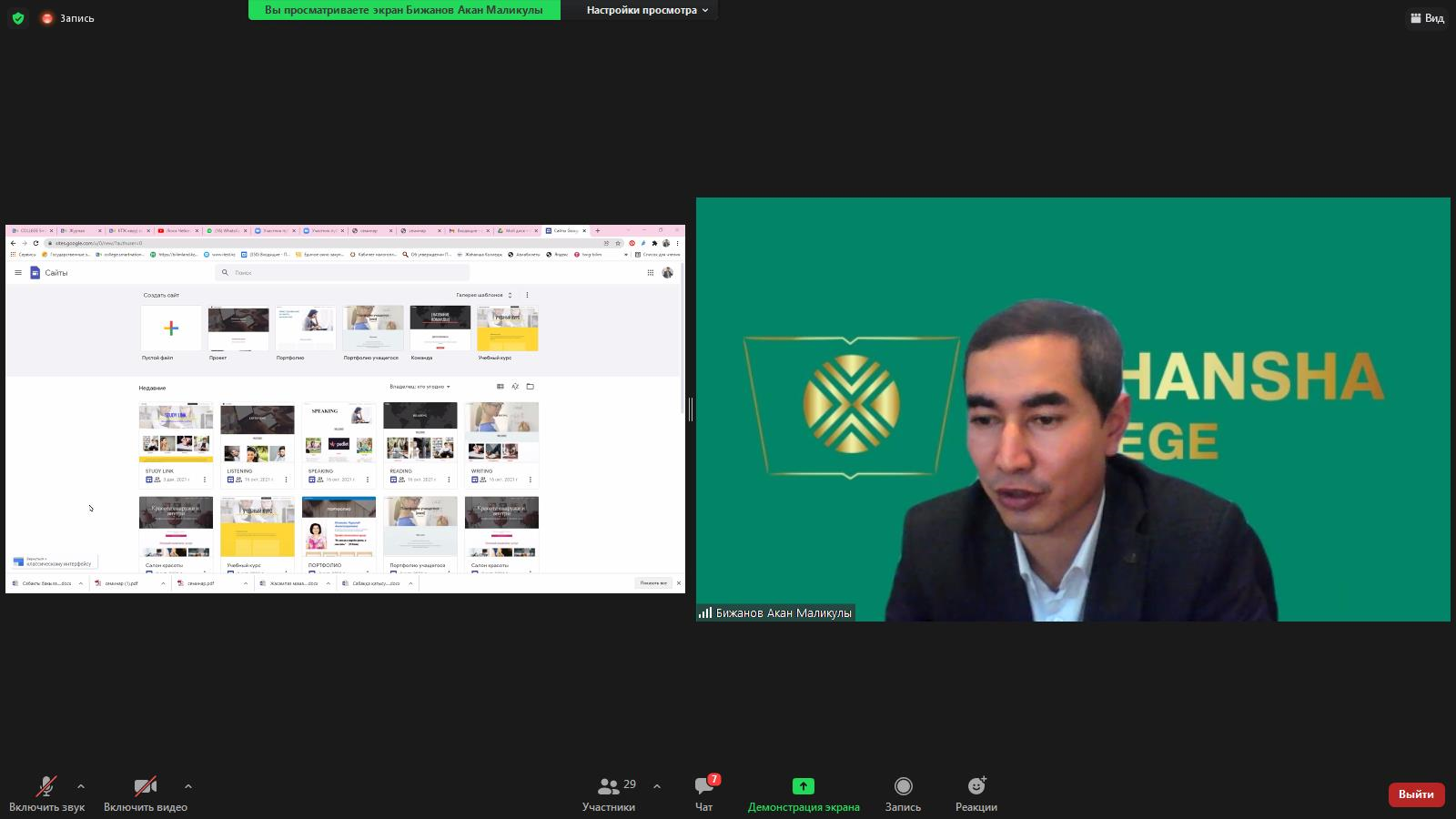The image size is (1456, 819).
Task: Click the Сайты logo icon
Action: (x=35, y=272)
